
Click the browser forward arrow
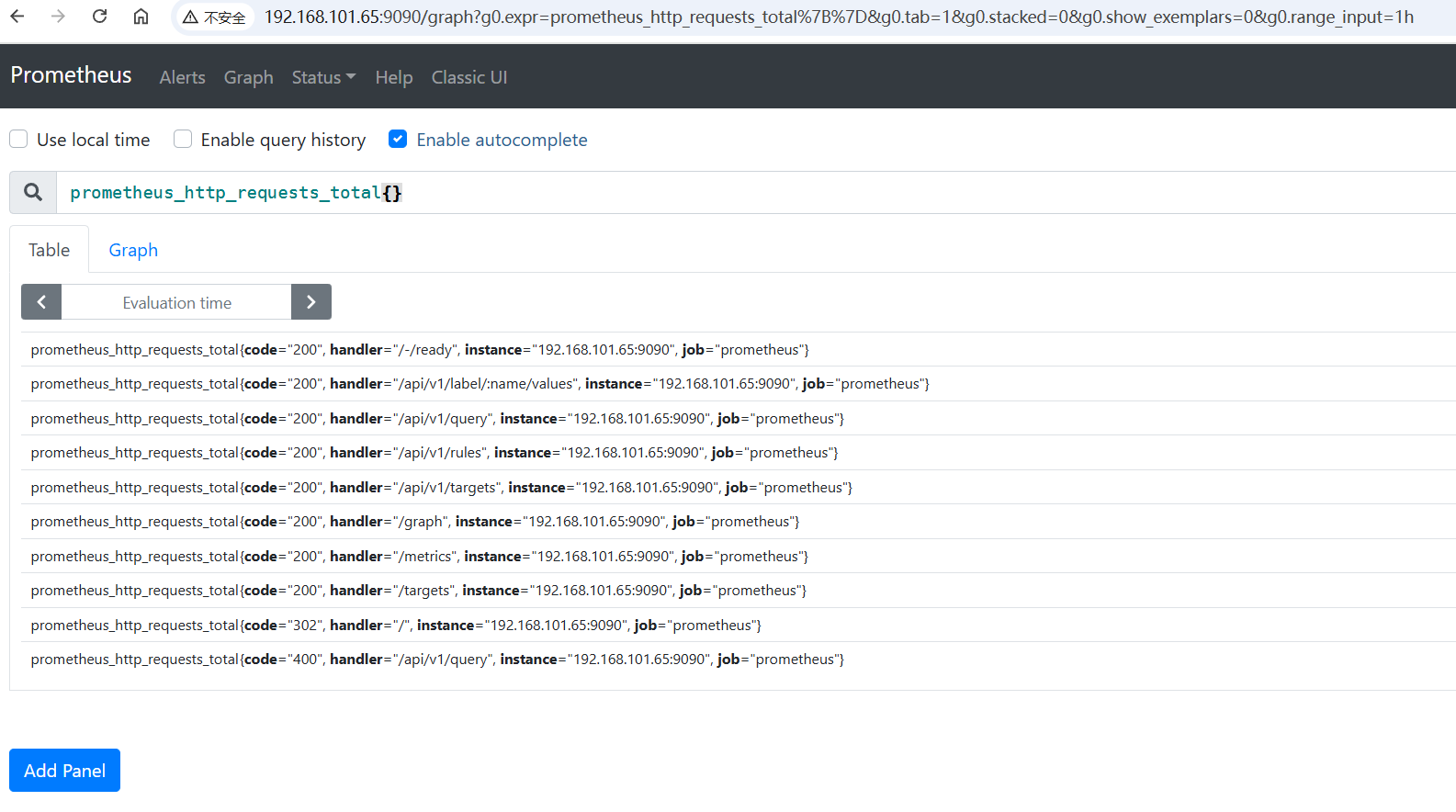click(x=58, y=17)
